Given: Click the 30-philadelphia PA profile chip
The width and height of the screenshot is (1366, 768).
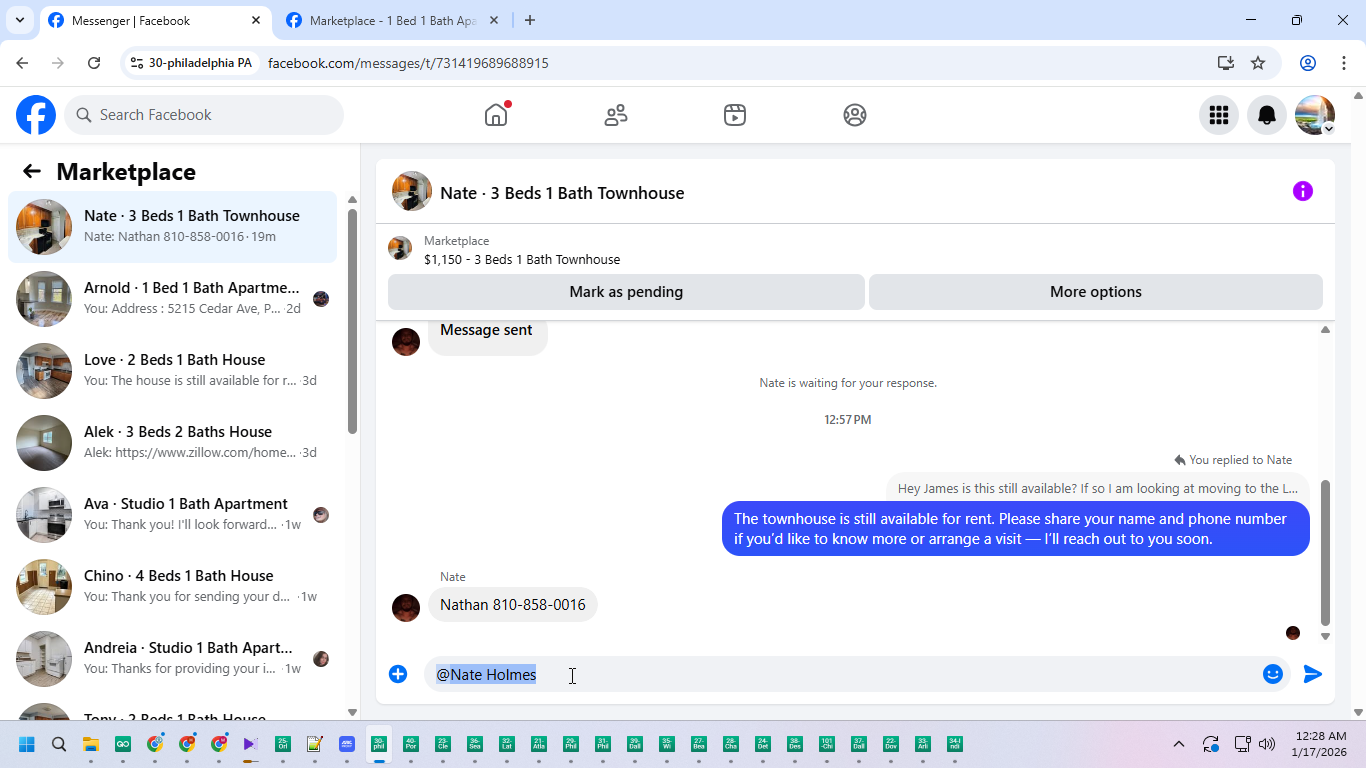Looking at the screenshot, I should point(191,63).
